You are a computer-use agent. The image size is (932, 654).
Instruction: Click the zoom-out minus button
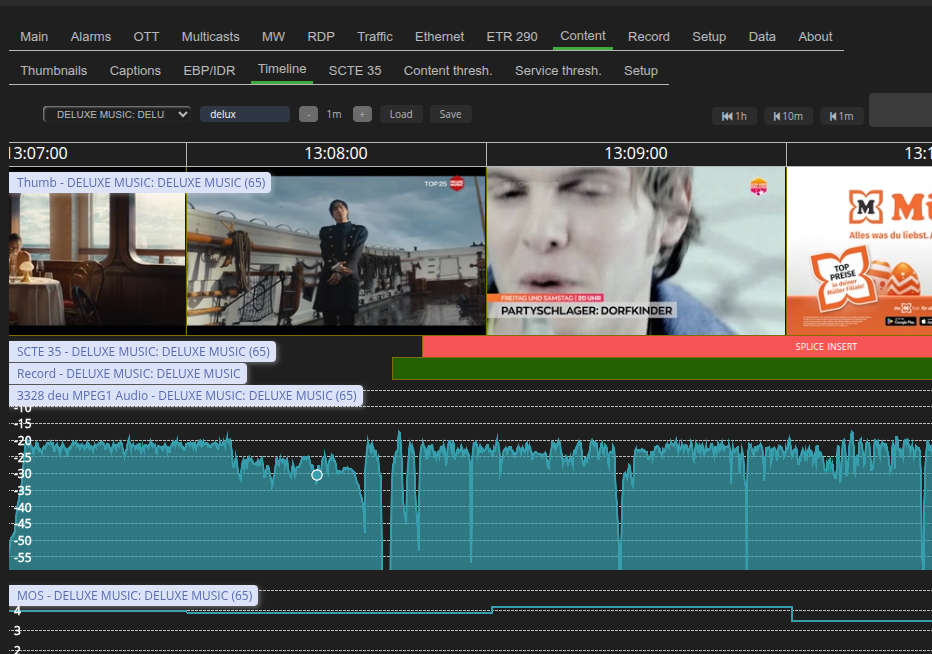(309, 114)
